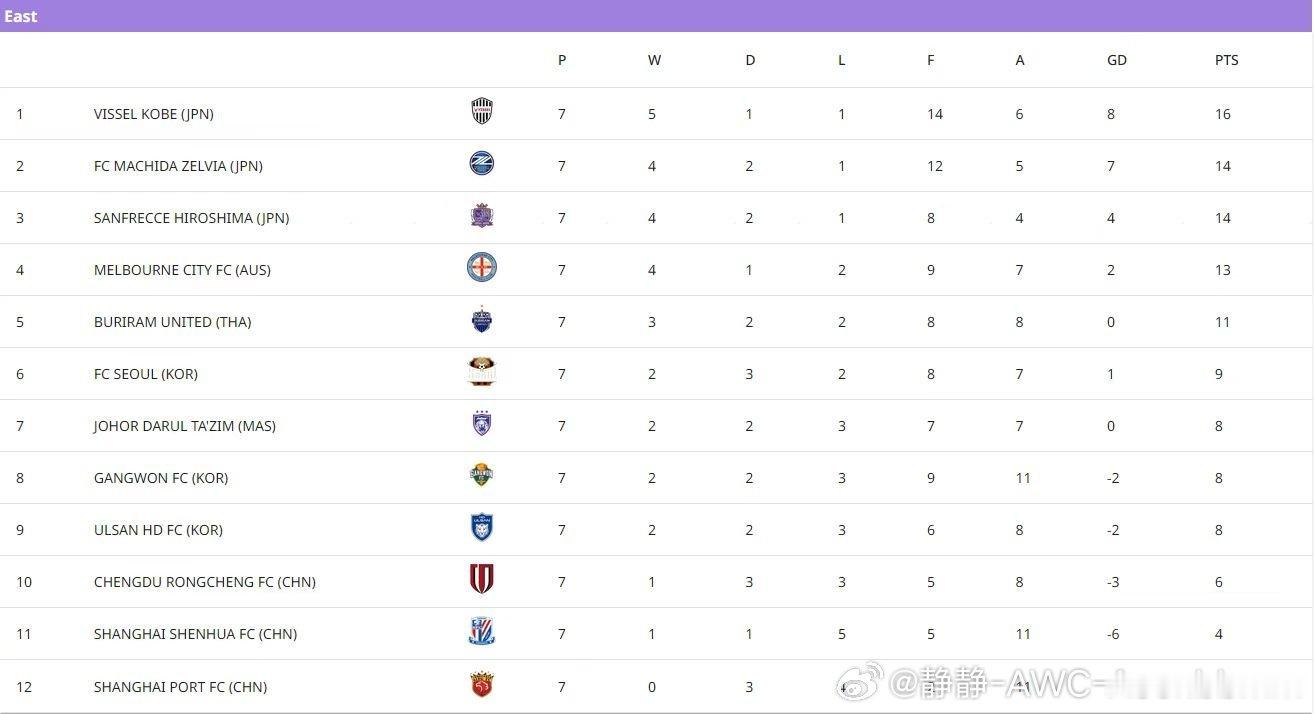Click the FC SEOUL (KOR) team name

click(x=146, y=374)
